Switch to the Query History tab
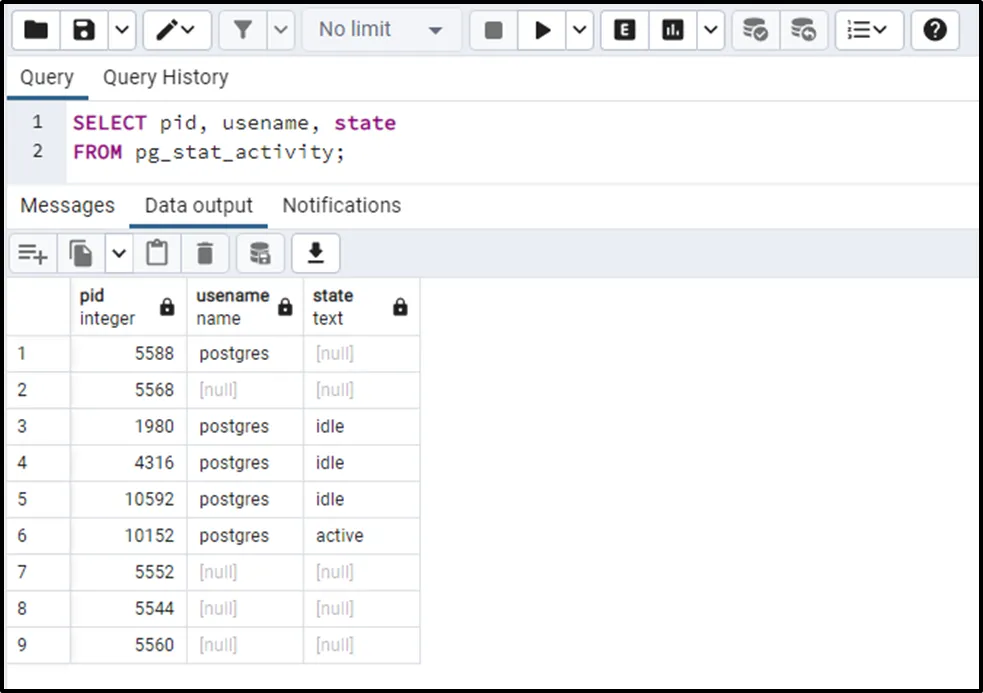This screenshot has height=693, width=983. coord(165,77)
